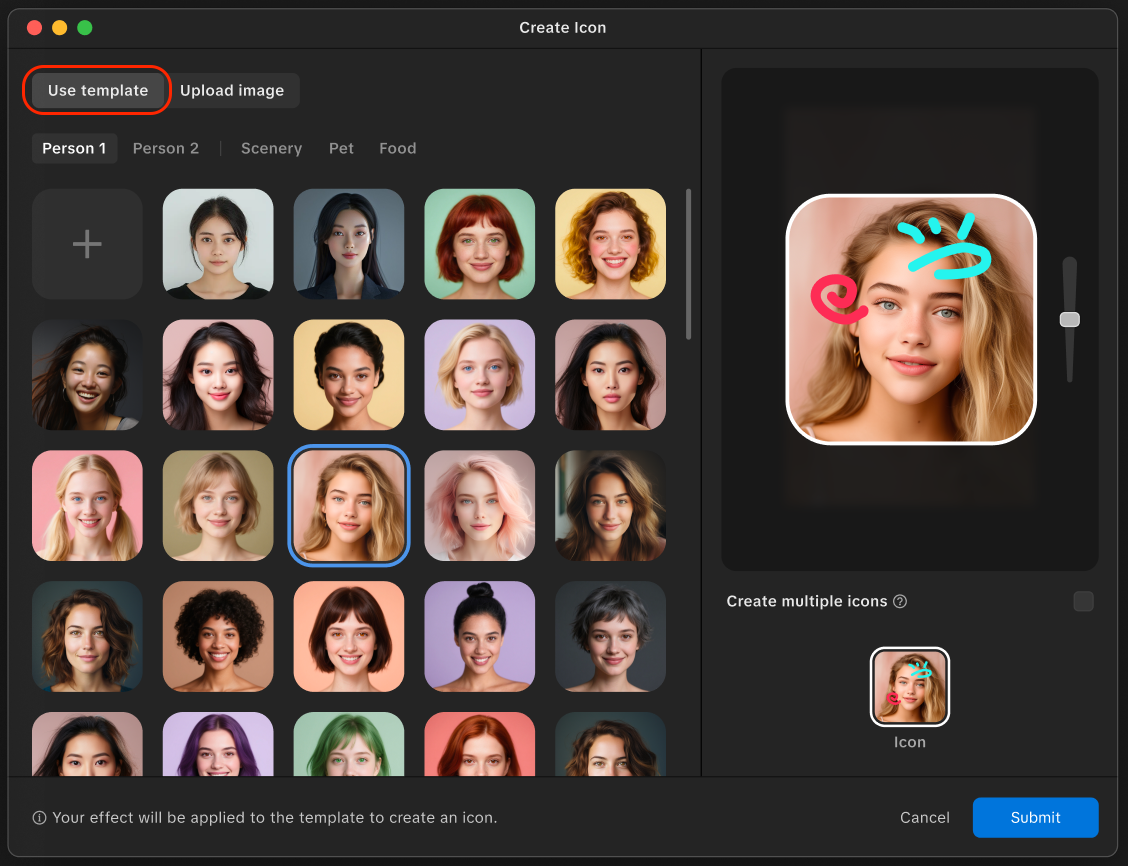Select the short gray hair template

click(x=610, y=636)
